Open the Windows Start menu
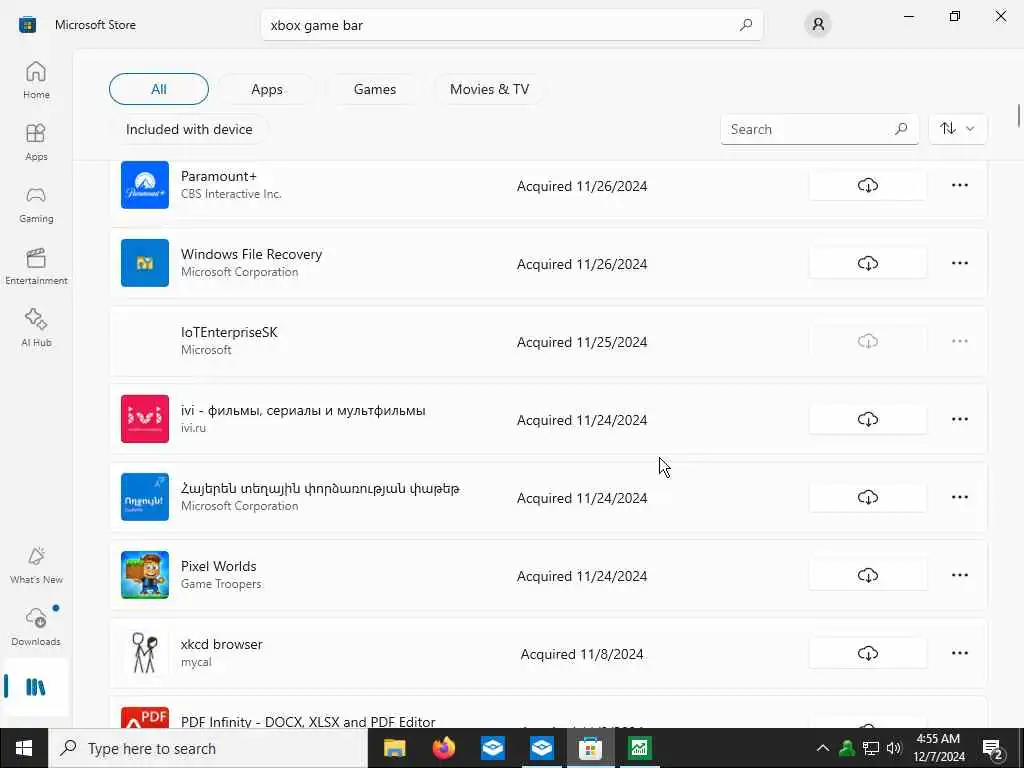Screen dimensions: 1024x768 24,748
